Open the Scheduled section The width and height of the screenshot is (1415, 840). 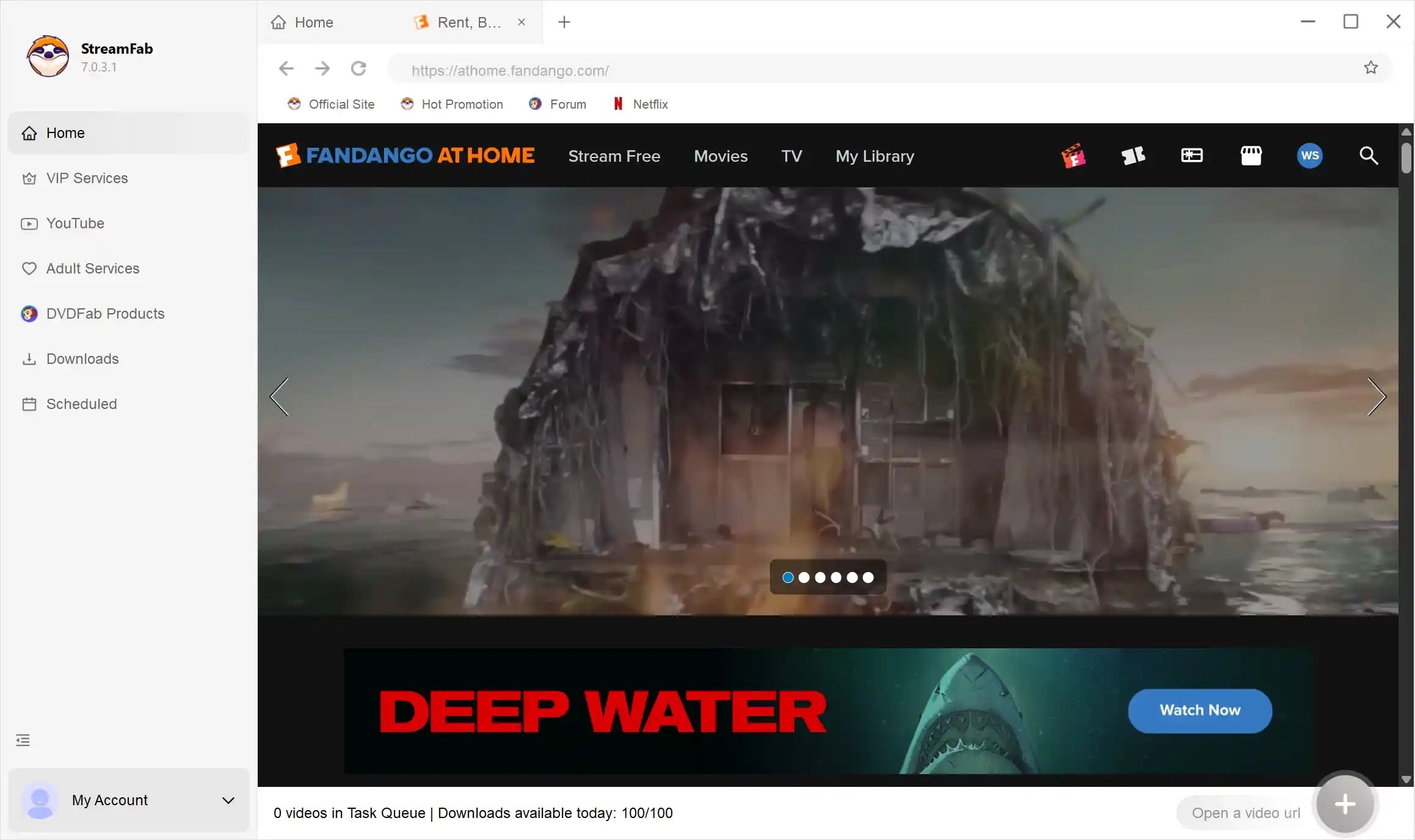(x=128, y=404)
